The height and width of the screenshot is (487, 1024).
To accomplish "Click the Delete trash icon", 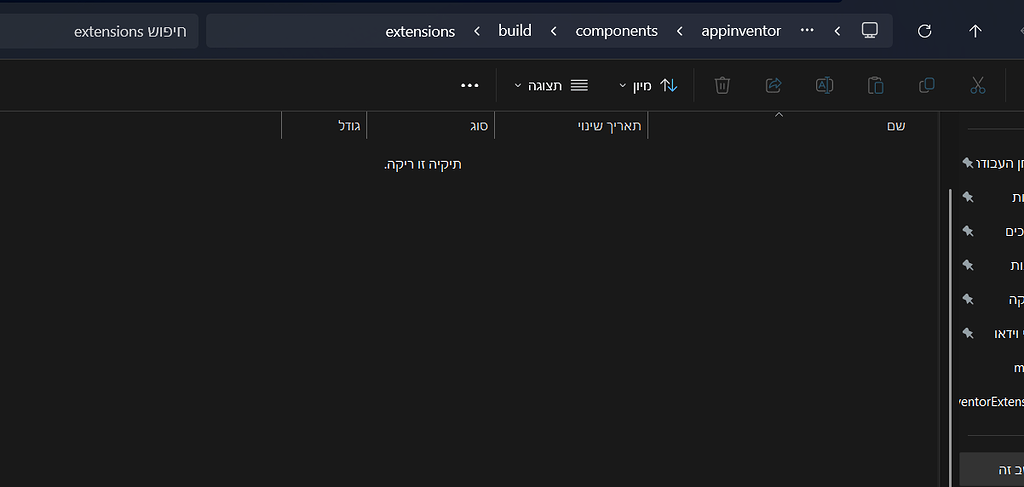I will point(722,86).
